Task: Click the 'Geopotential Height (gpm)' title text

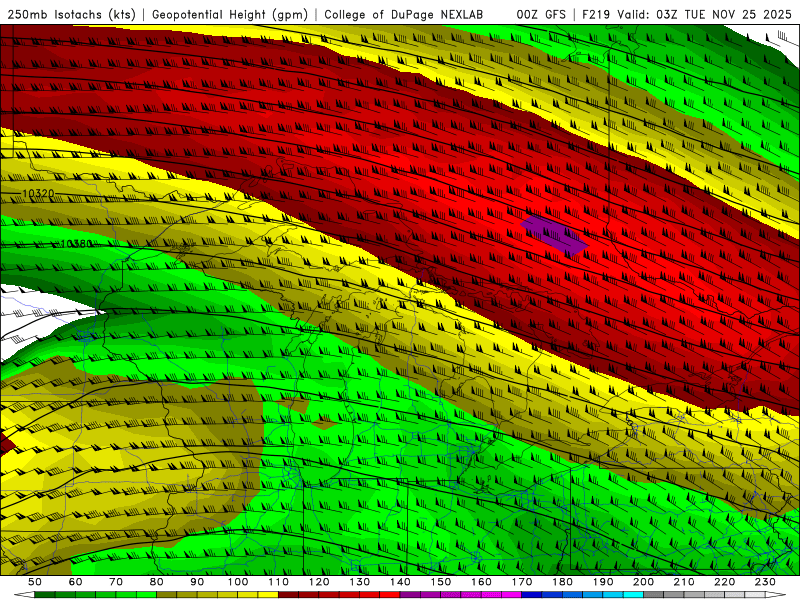Action: coord(230,14)
